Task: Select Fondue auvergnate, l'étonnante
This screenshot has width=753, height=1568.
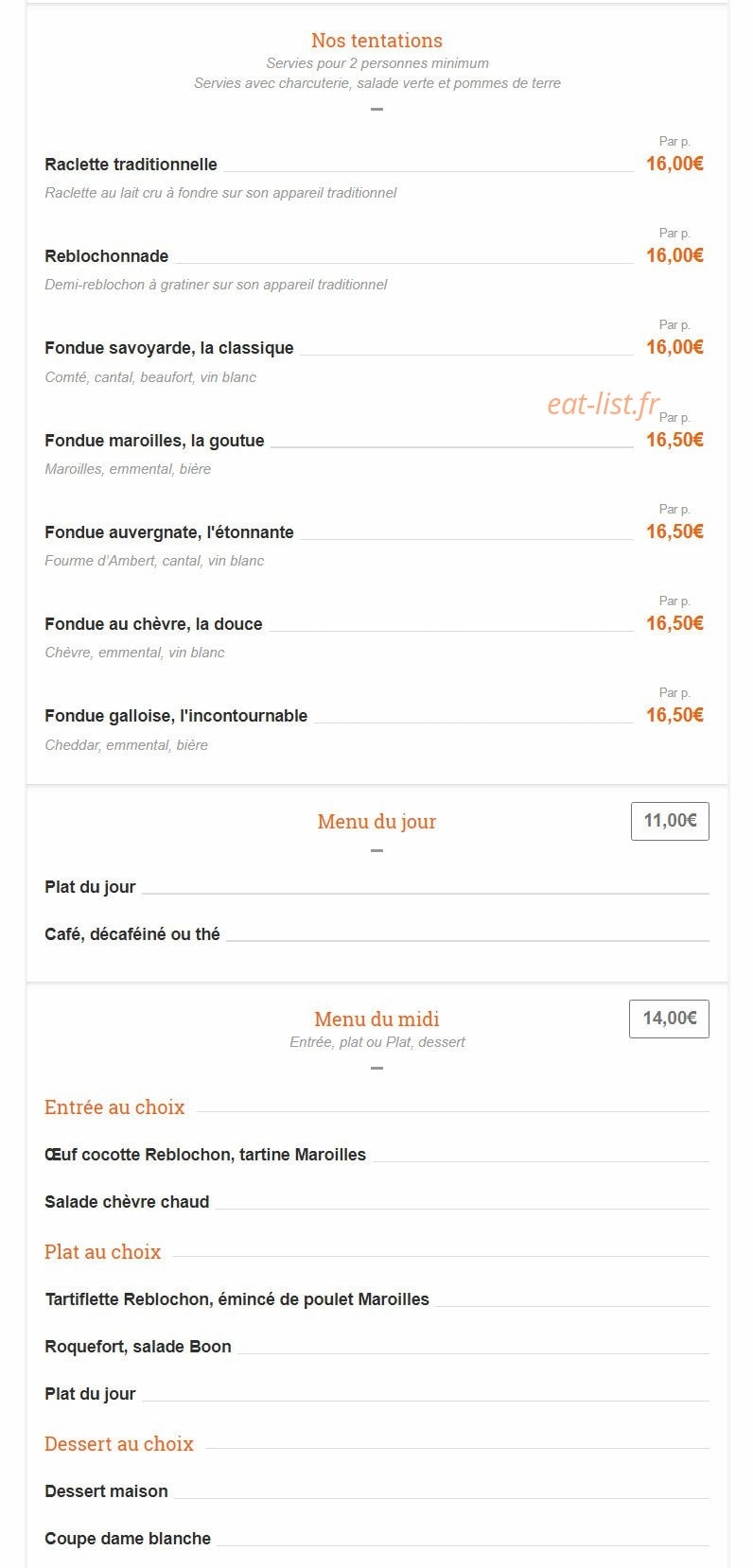Action: pos(168,532)
